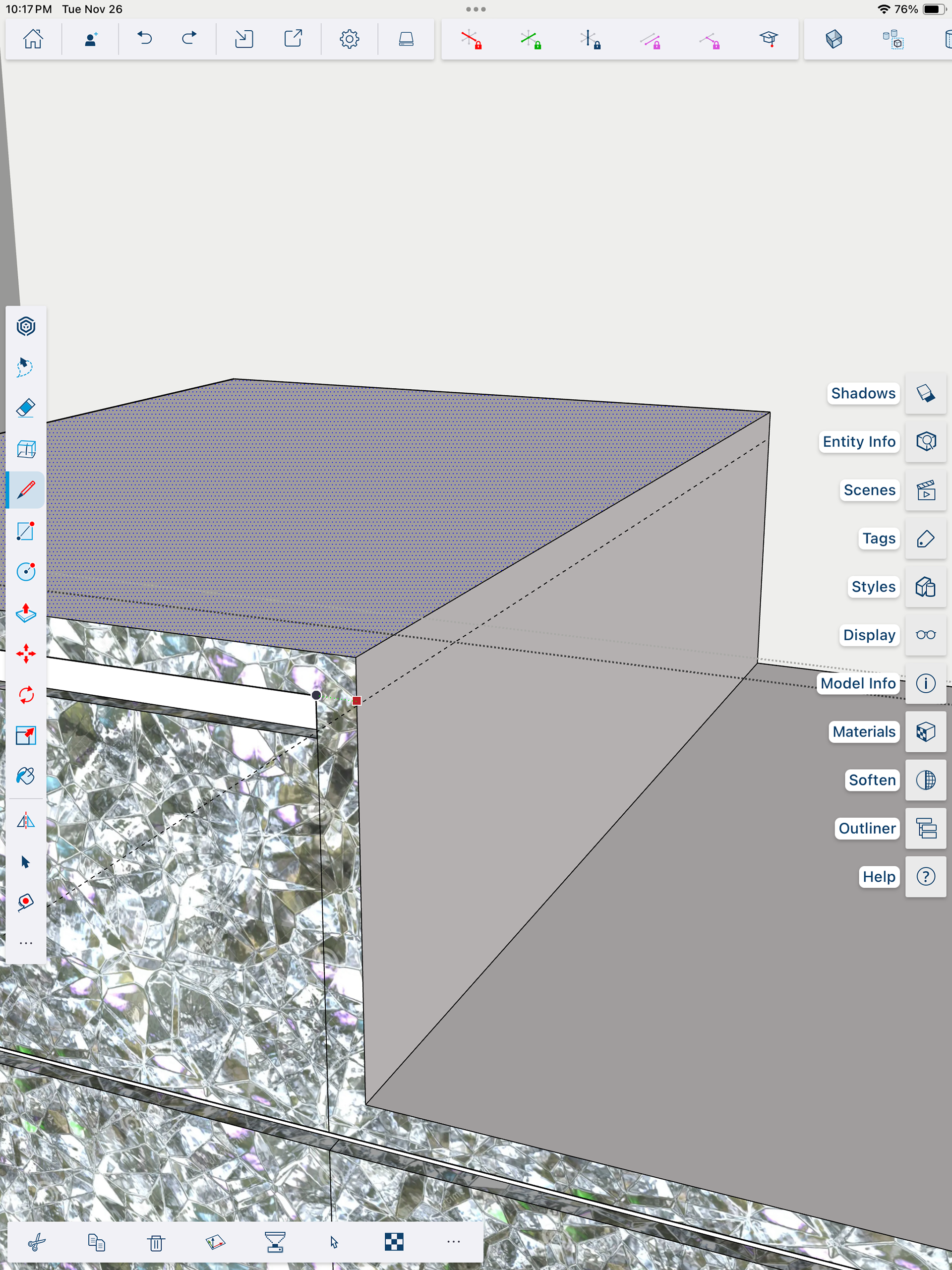Toggle the green axis lock
Viewport: 952px width, 1270px height.
pos(531,40)
